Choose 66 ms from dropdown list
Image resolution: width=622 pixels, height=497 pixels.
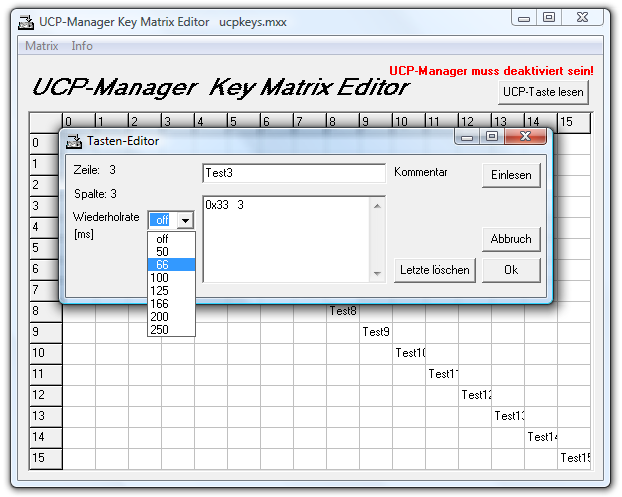(162, 265)
